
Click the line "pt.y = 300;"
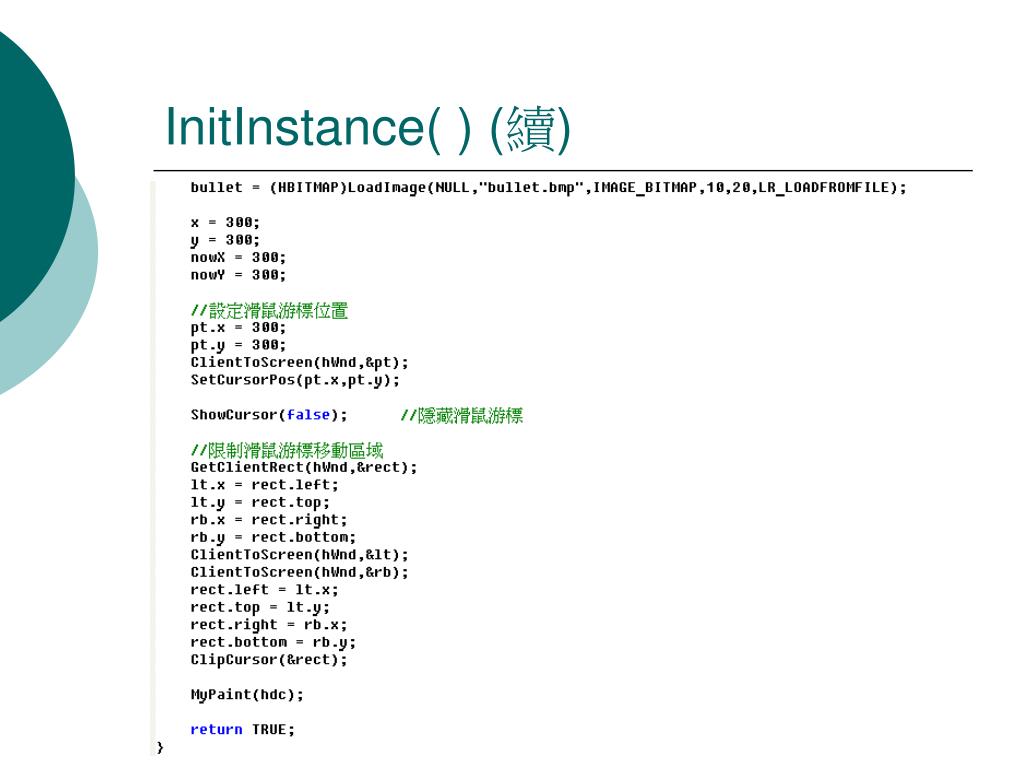(238, 345)
